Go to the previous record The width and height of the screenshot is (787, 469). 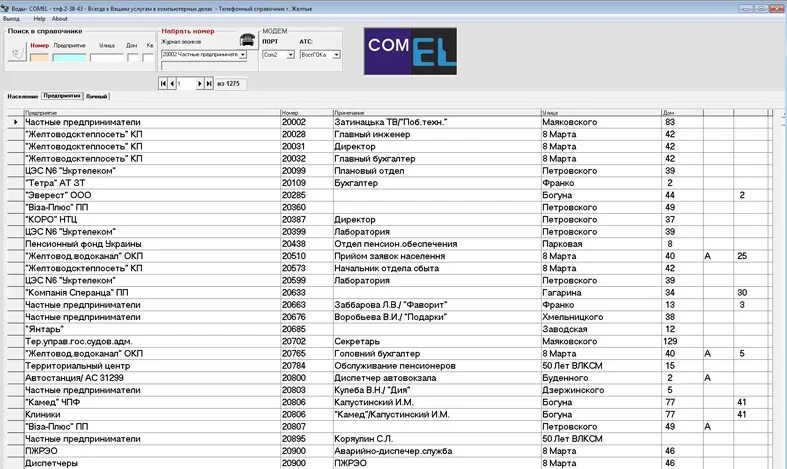[x=172, y=83]
